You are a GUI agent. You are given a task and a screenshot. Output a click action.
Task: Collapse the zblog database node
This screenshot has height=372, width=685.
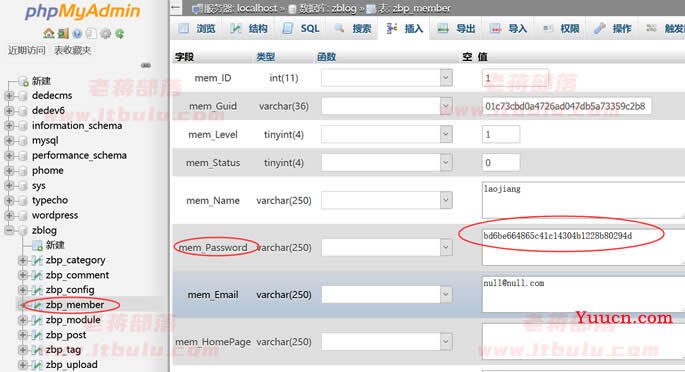coord(9,231)
